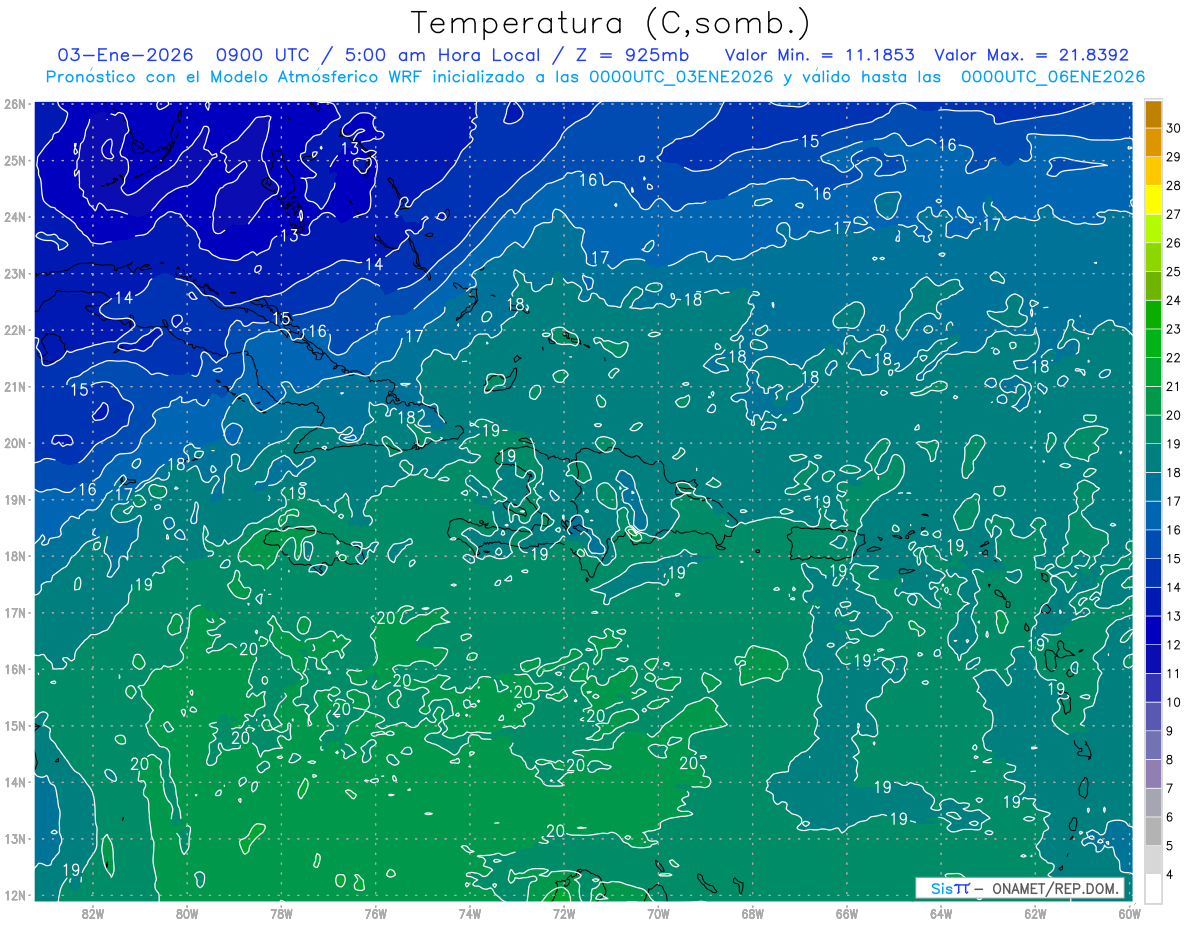Click the "182" contour label near Cuba

point(412,416)
